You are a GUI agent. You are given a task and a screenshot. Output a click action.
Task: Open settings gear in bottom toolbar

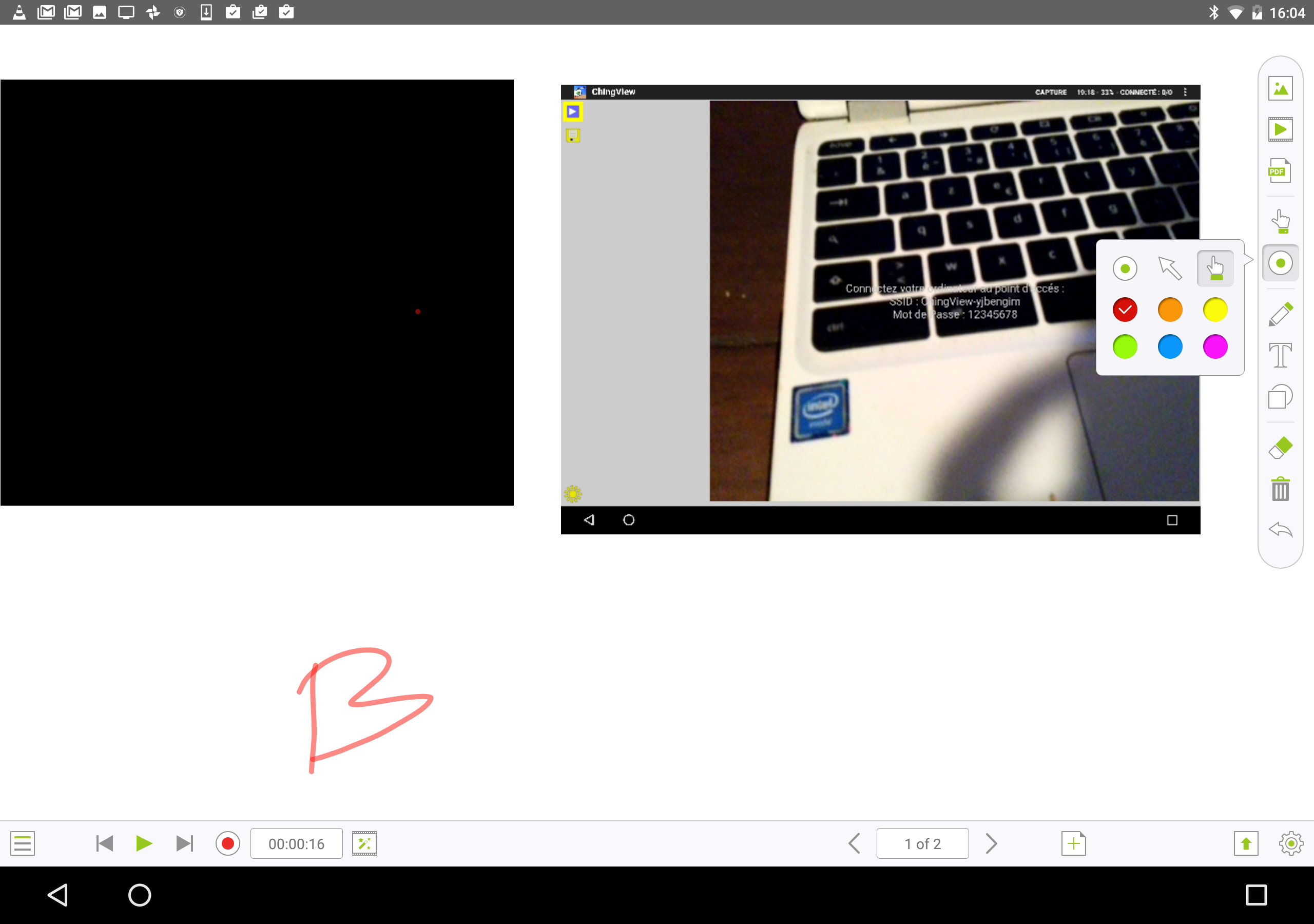click(1291, 843)
